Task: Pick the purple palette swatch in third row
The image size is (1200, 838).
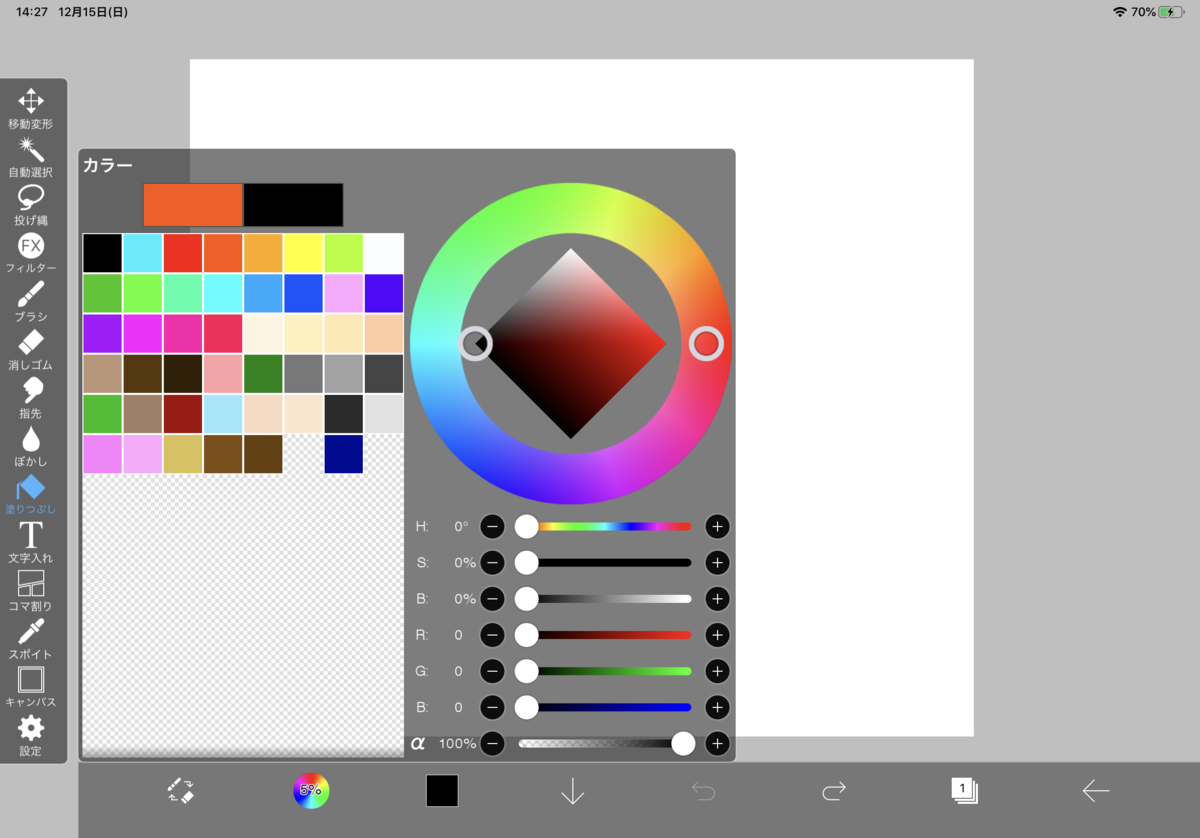Action: (x=103, y=333)
